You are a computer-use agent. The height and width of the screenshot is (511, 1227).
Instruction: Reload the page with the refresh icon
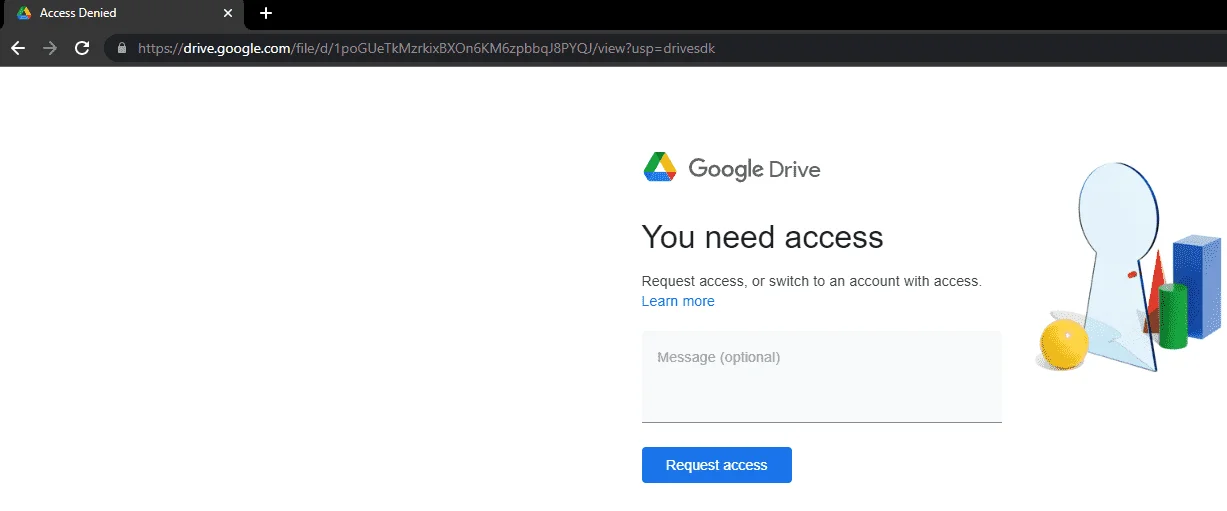click(x=82, y=48)
